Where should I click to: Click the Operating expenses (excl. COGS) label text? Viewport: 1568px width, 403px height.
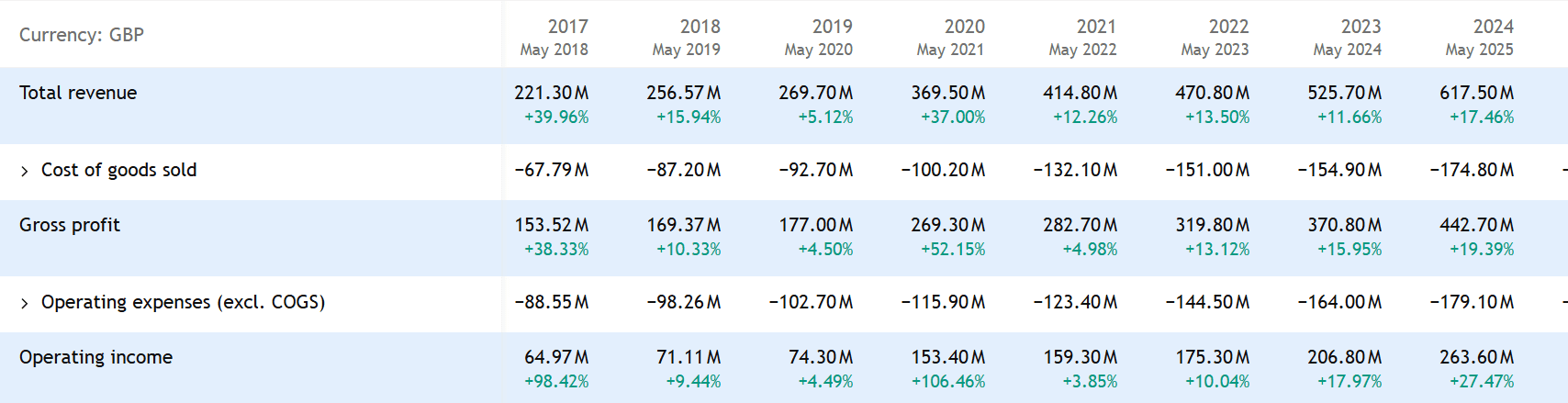[x=183, y=302]
